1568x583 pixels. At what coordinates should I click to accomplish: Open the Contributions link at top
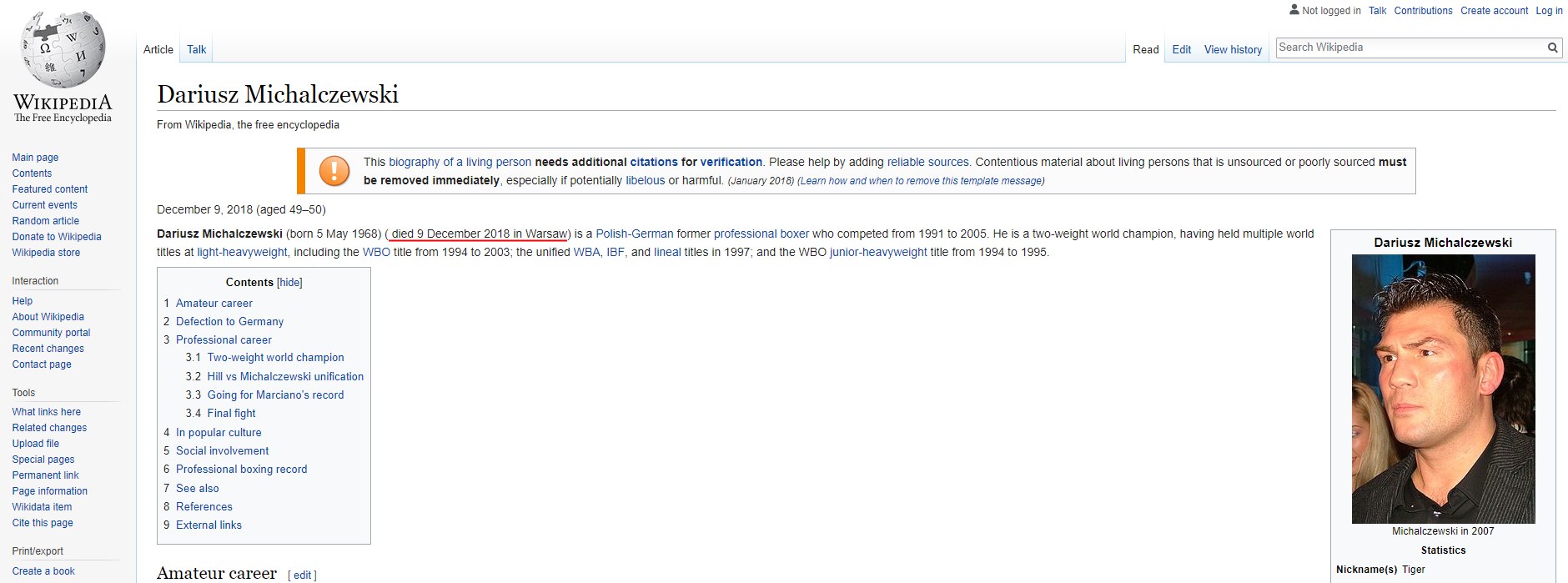tap(1423, 11)
